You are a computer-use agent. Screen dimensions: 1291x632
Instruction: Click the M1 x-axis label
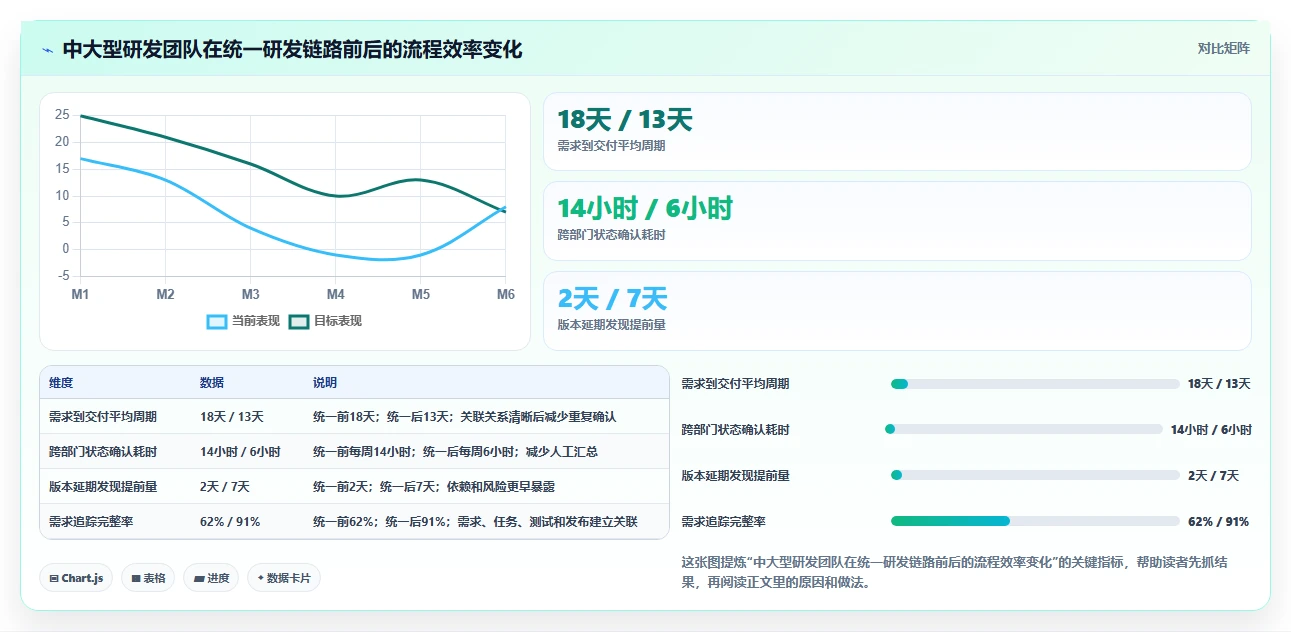(80, 294)
